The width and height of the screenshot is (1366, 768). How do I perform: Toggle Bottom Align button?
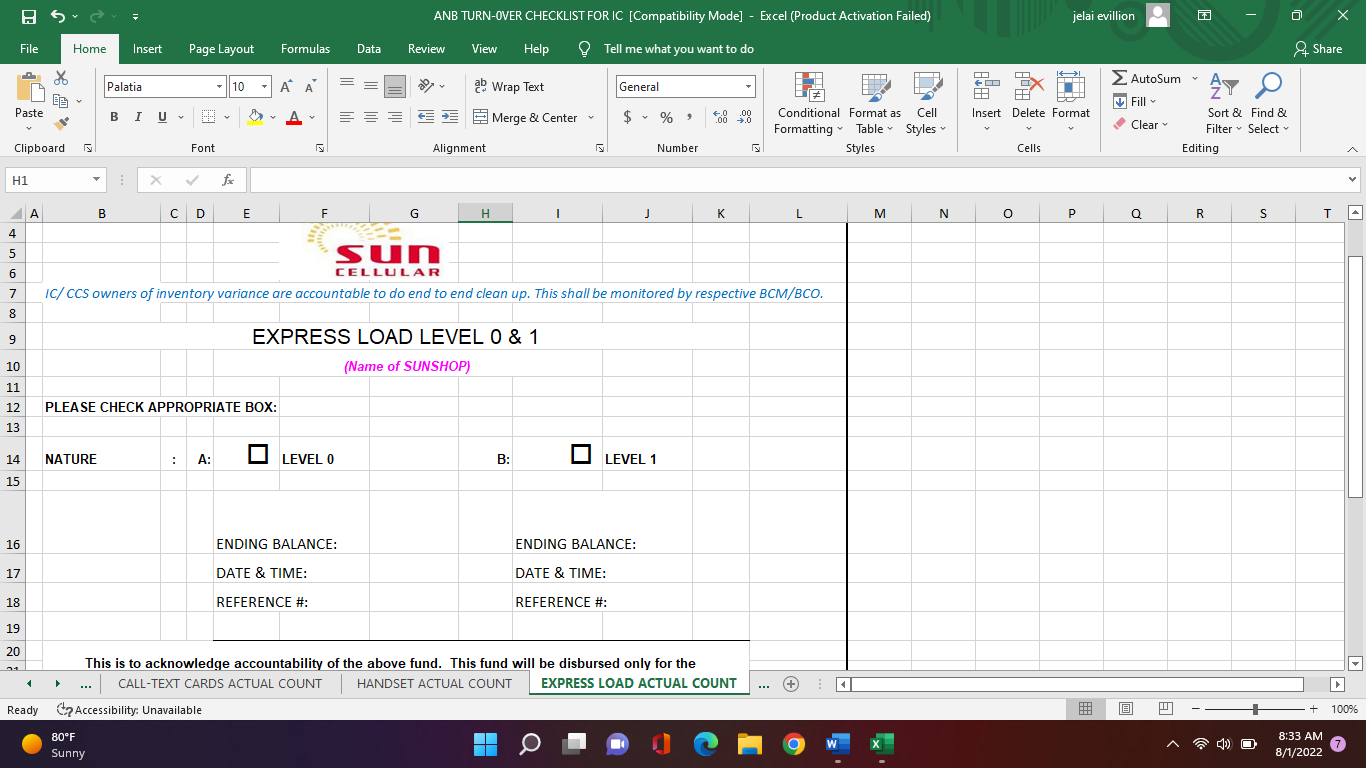(395, 86)
